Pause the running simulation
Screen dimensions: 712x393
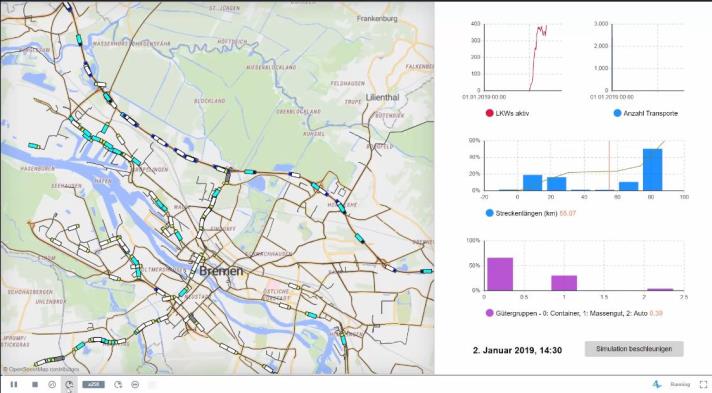tap(14, 384)
